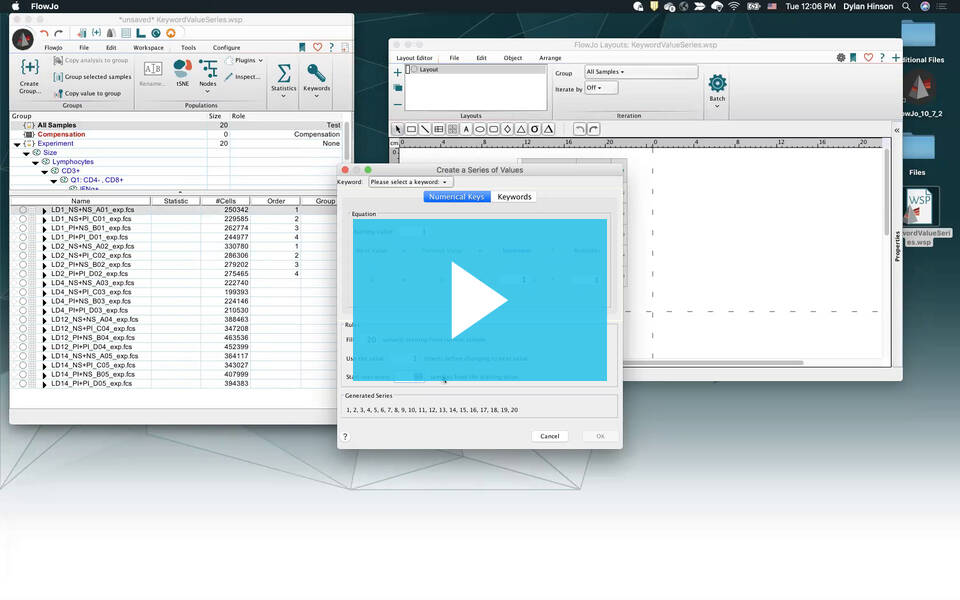Open the Iterate by 'Off' dropdown
The image size is (960, 600).
(601, 88)
